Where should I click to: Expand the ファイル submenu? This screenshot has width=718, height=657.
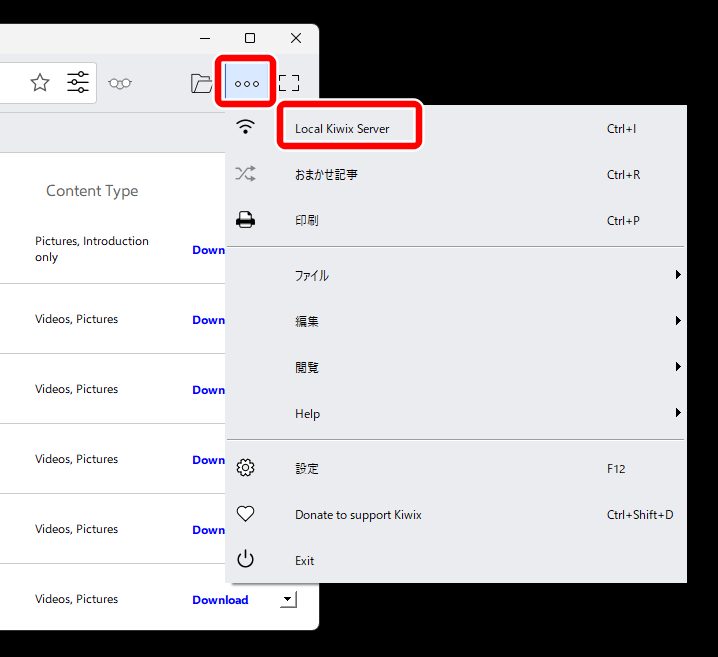[x=311, y=275]
